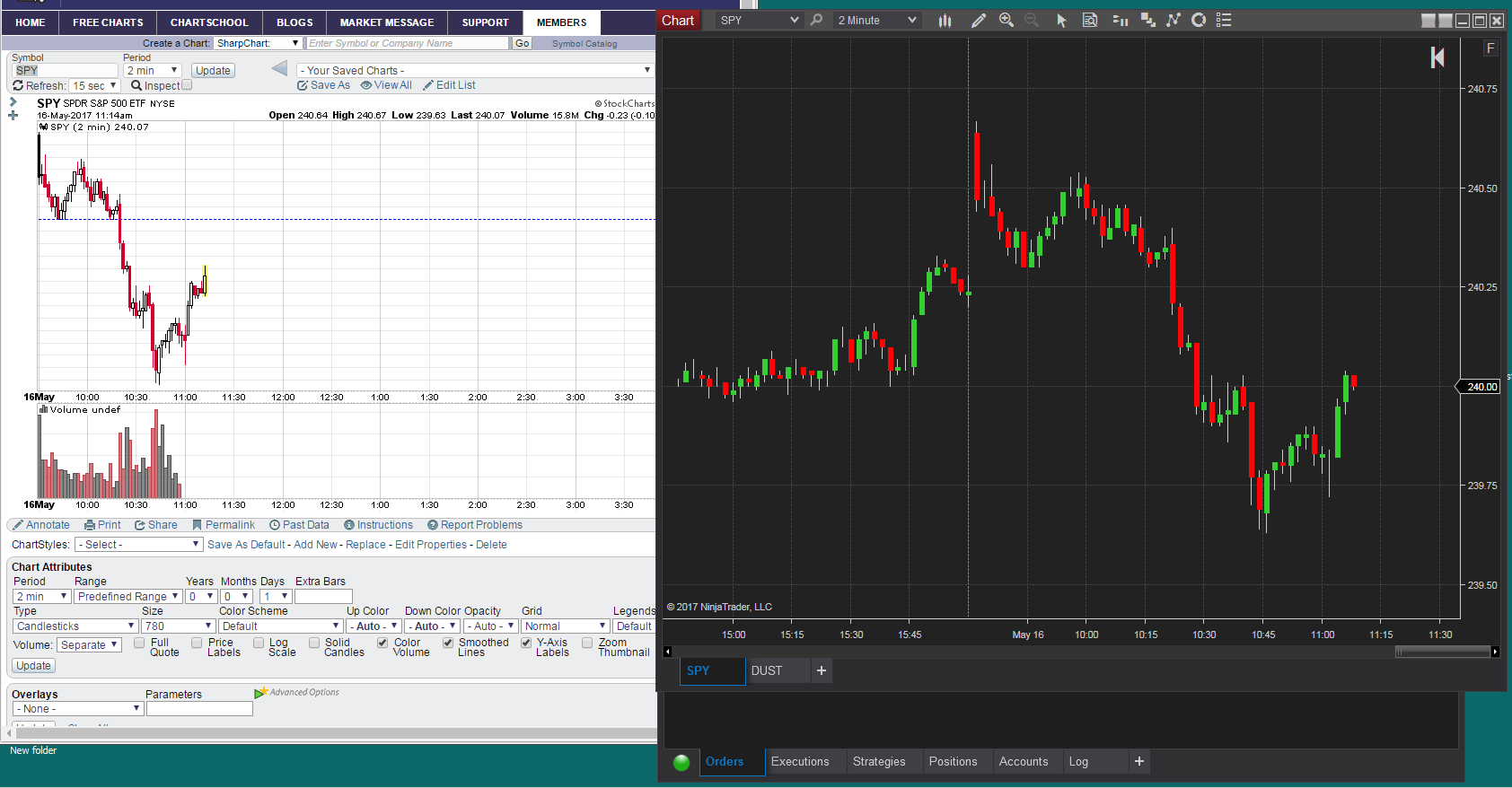Screen dimensions: 1512x788
Task: Click the F button on NinjaTrader chart
Action: coord(1491,48)
